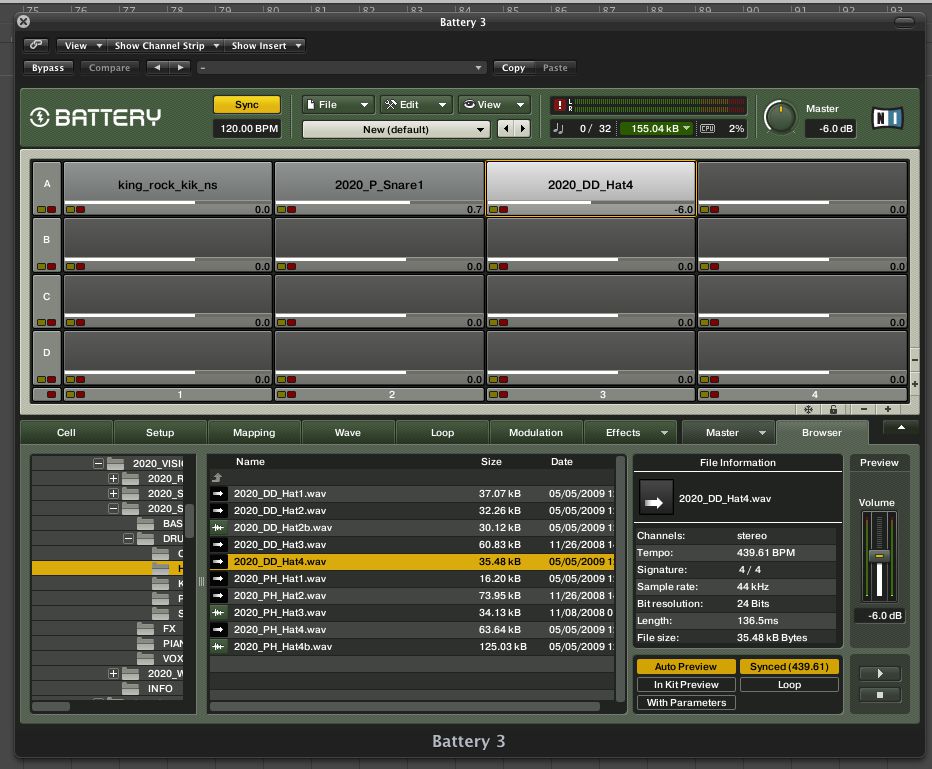The width and height of the screenshot is (932, 769).
Task: Collapse the 2020_VISI folder
Action: [x=99, y=464]
